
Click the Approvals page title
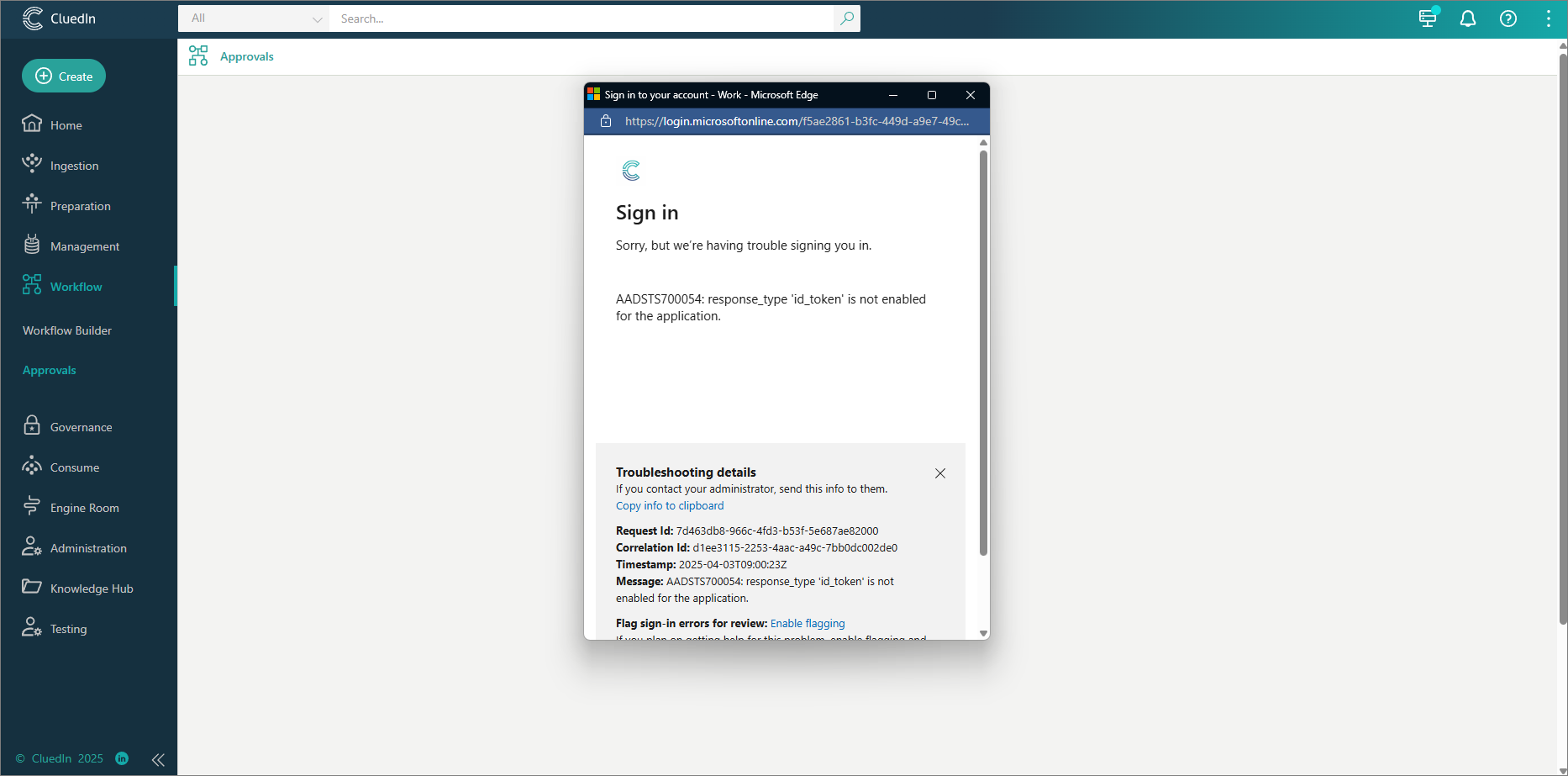[x=247, y=56]
